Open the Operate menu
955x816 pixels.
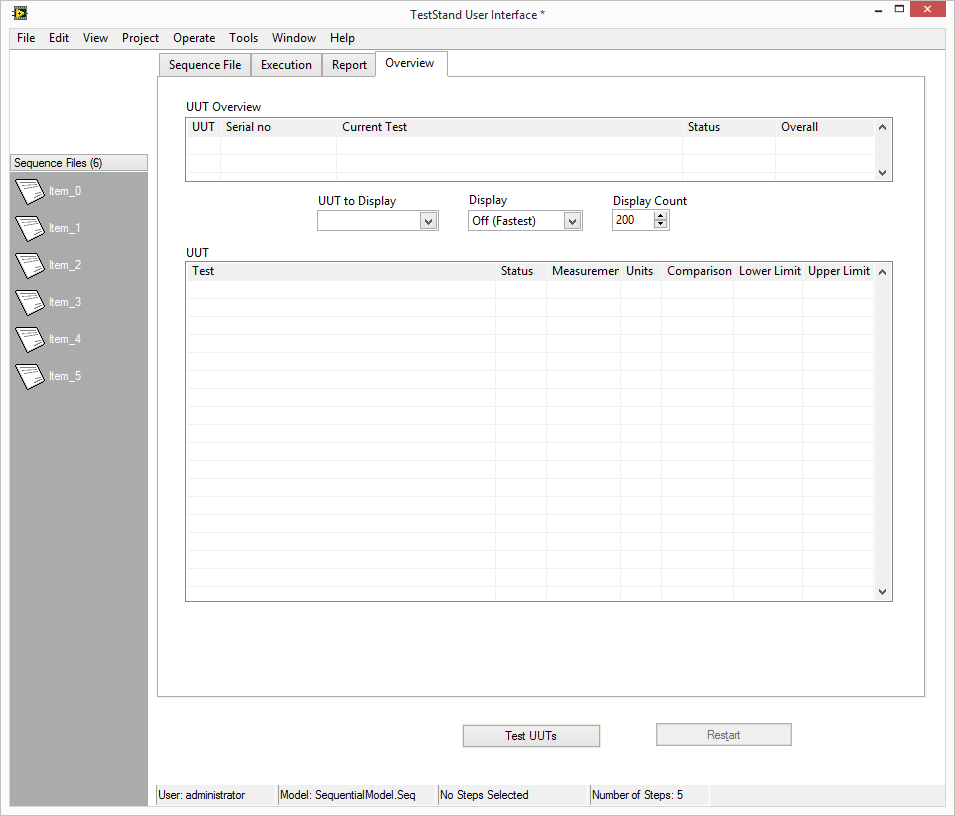coord(193,38)
